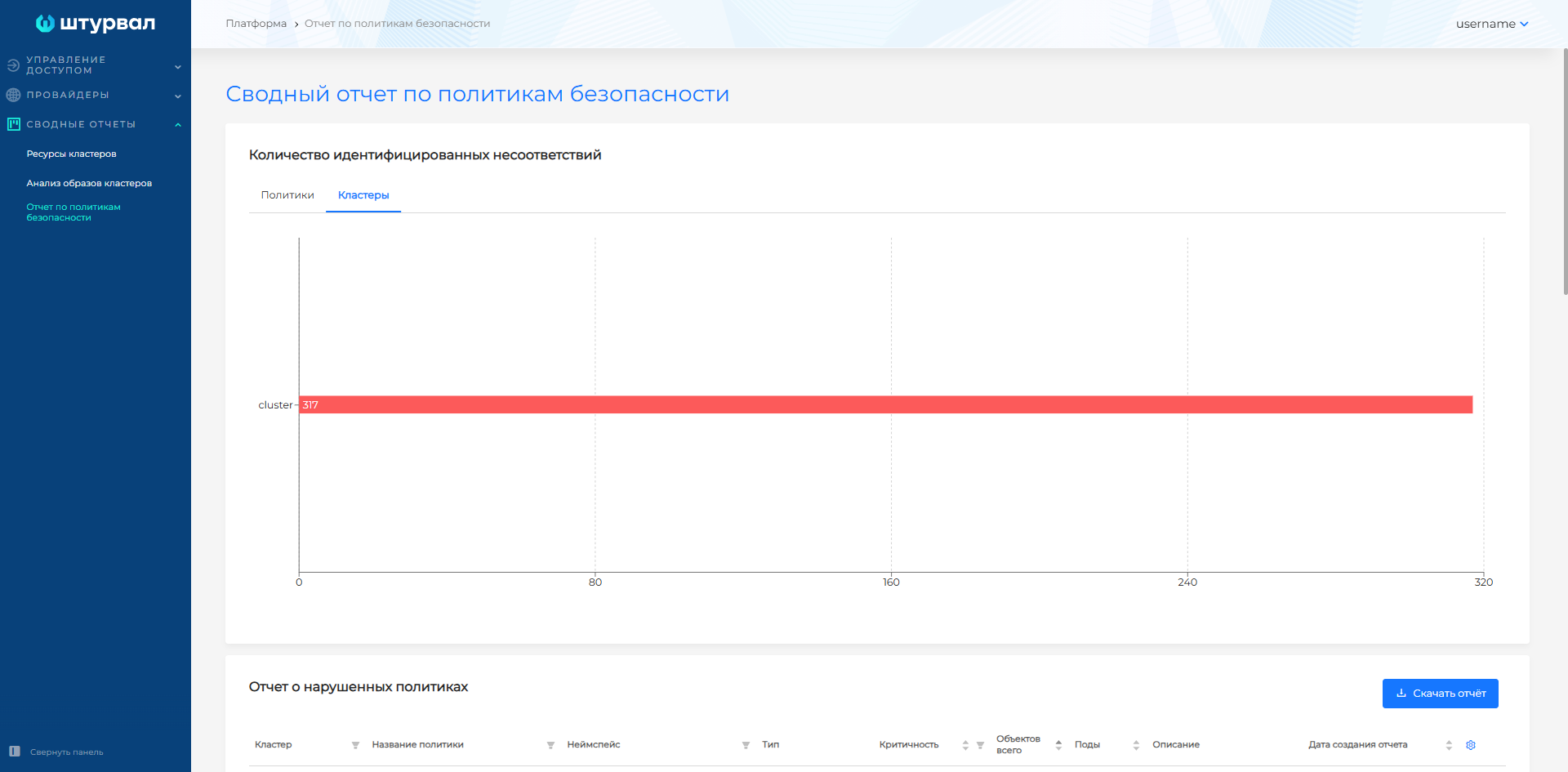Click the Сводные отчеты board icon
Screen dimensions: 1568x772
(x=13, y=124)
